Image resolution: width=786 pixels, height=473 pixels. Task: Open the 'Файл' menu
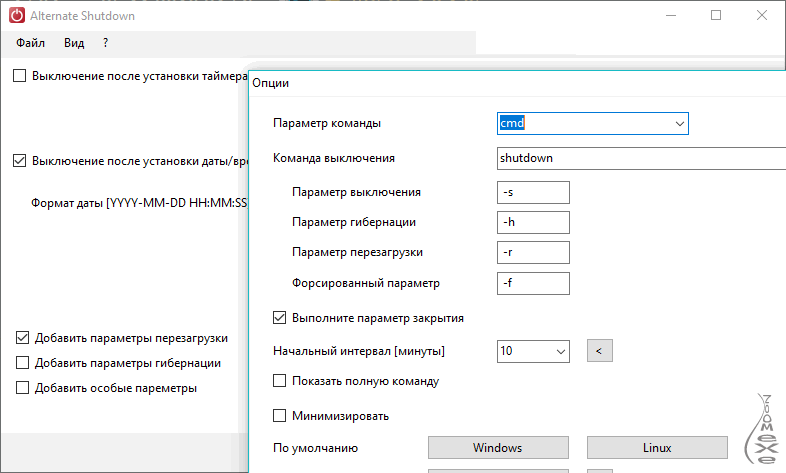click(31, 43)
